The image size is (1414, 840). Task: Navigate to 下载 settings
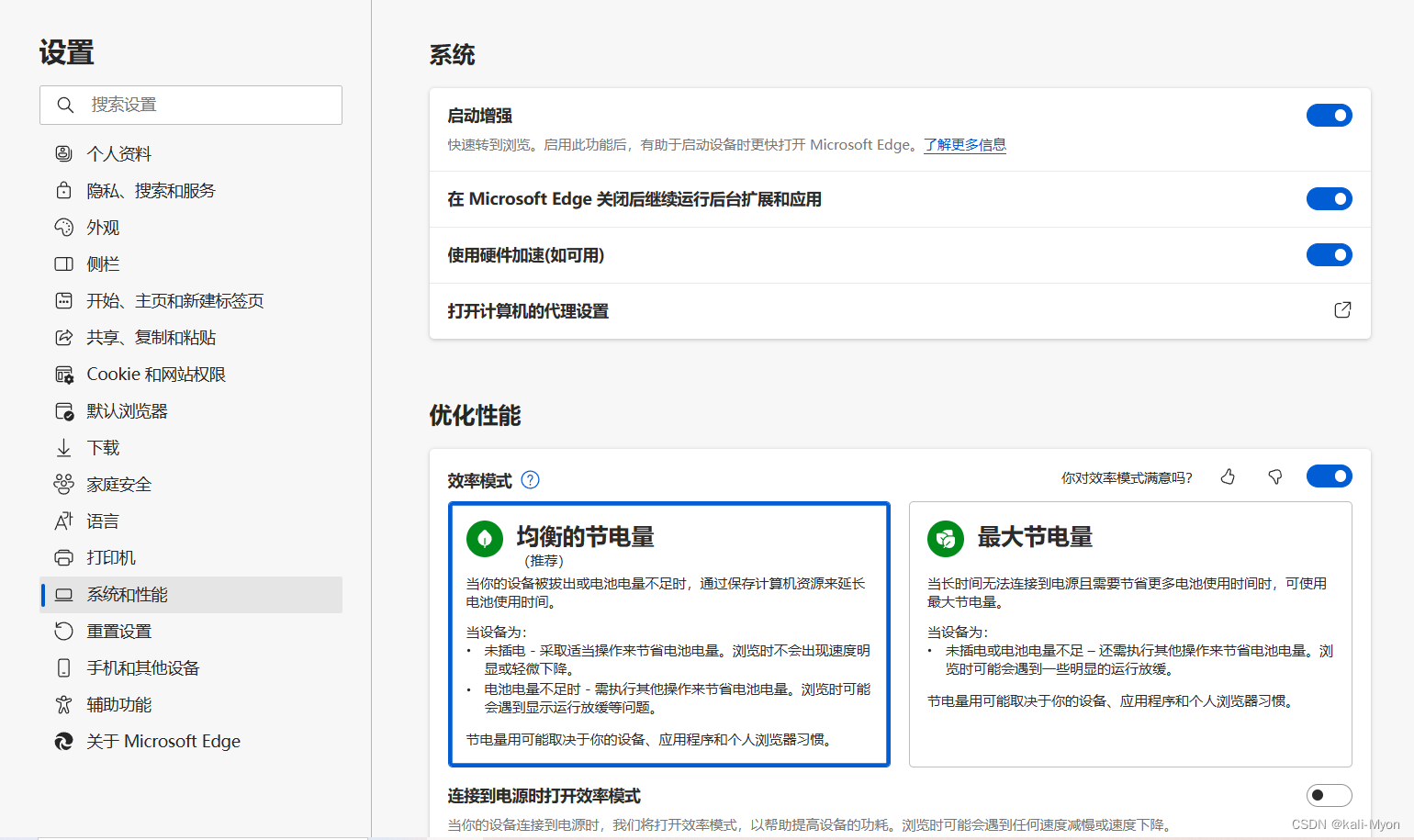coord(192,447)
